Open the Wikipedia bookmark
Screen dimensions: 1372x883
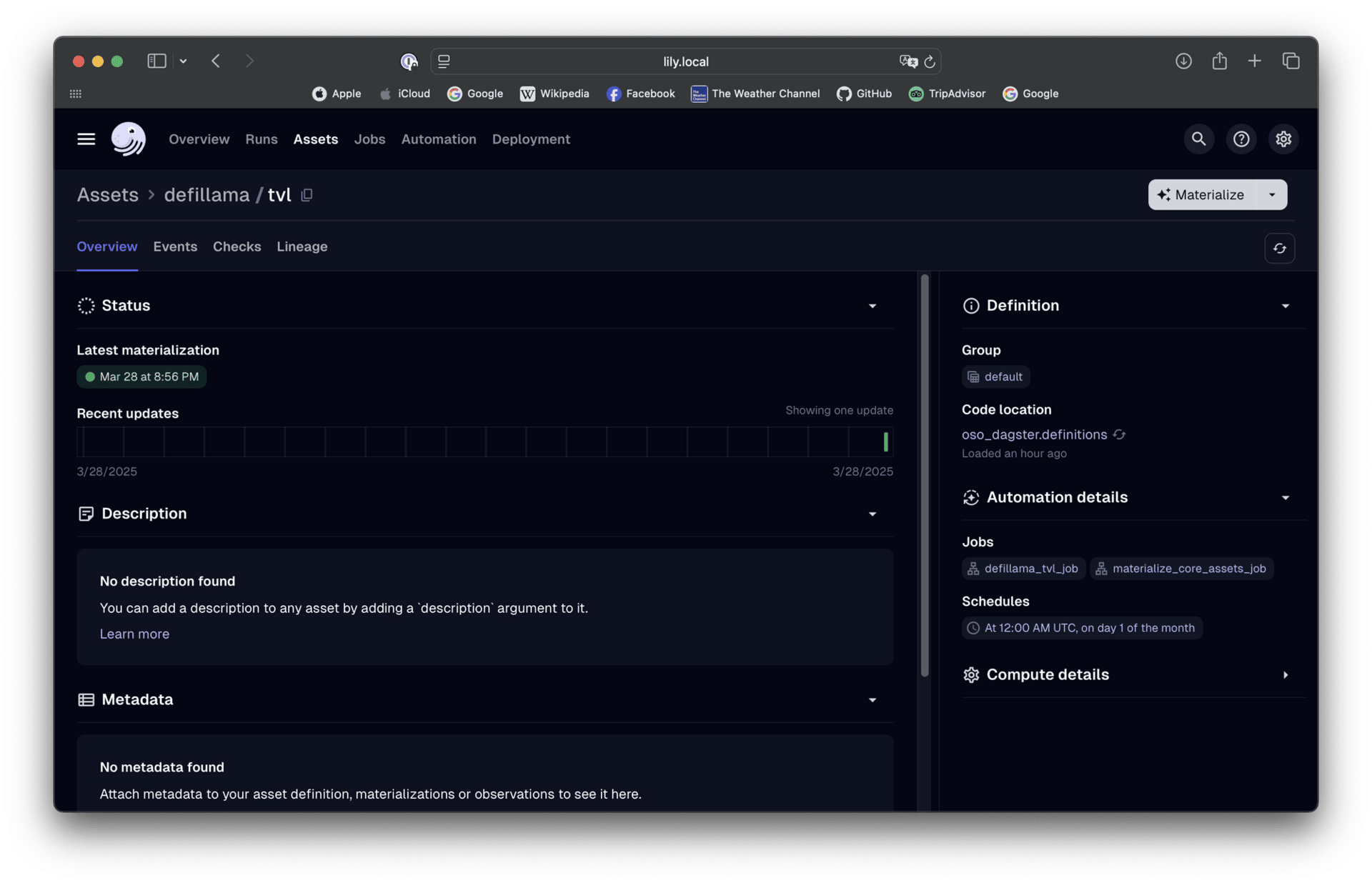click(x=555, y=94)
